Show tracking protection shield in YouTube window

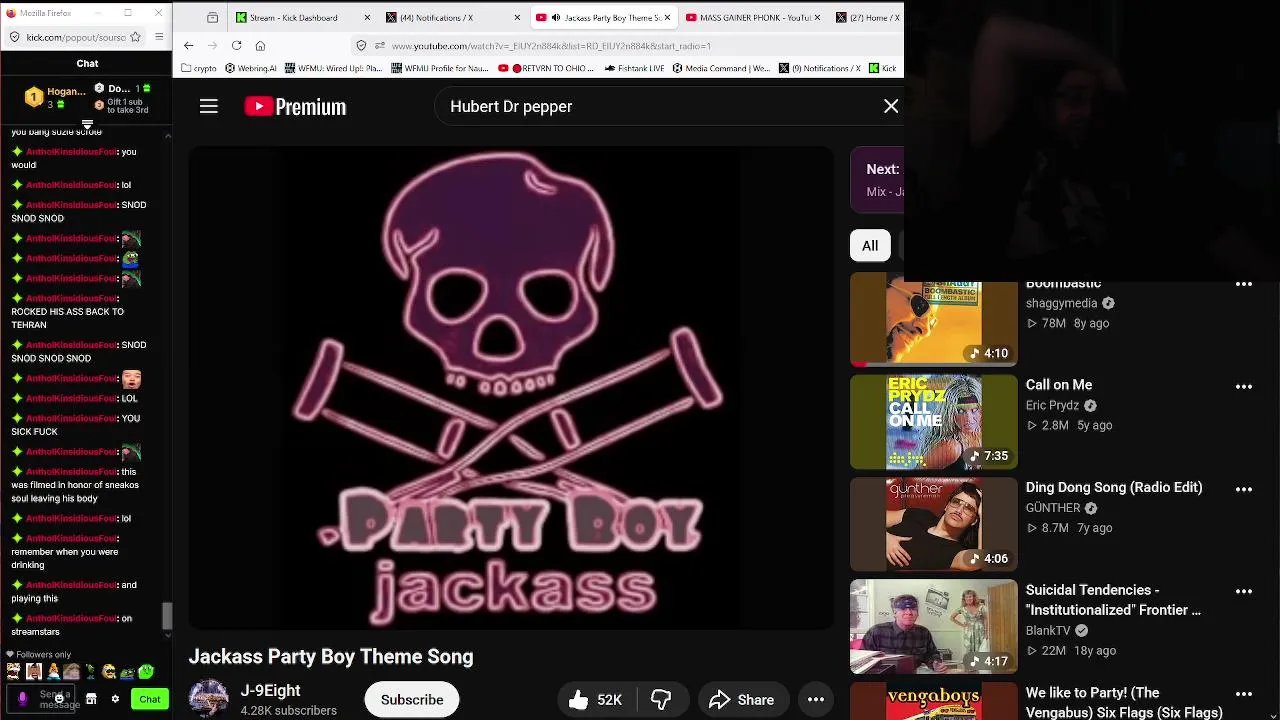[362, 46]
